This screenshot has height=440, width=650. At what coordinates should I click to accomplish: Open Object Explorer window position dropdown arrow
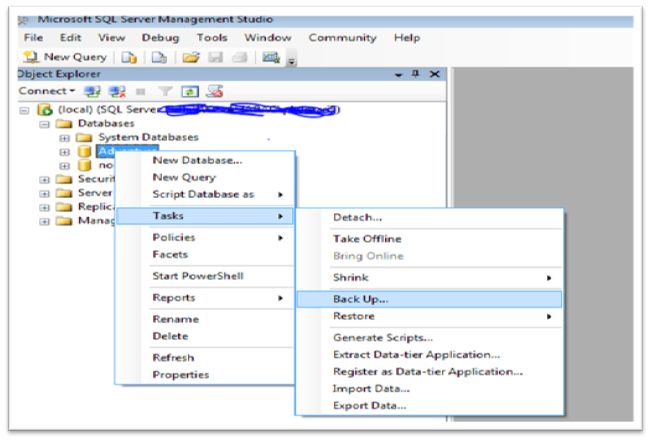(398, 75)
